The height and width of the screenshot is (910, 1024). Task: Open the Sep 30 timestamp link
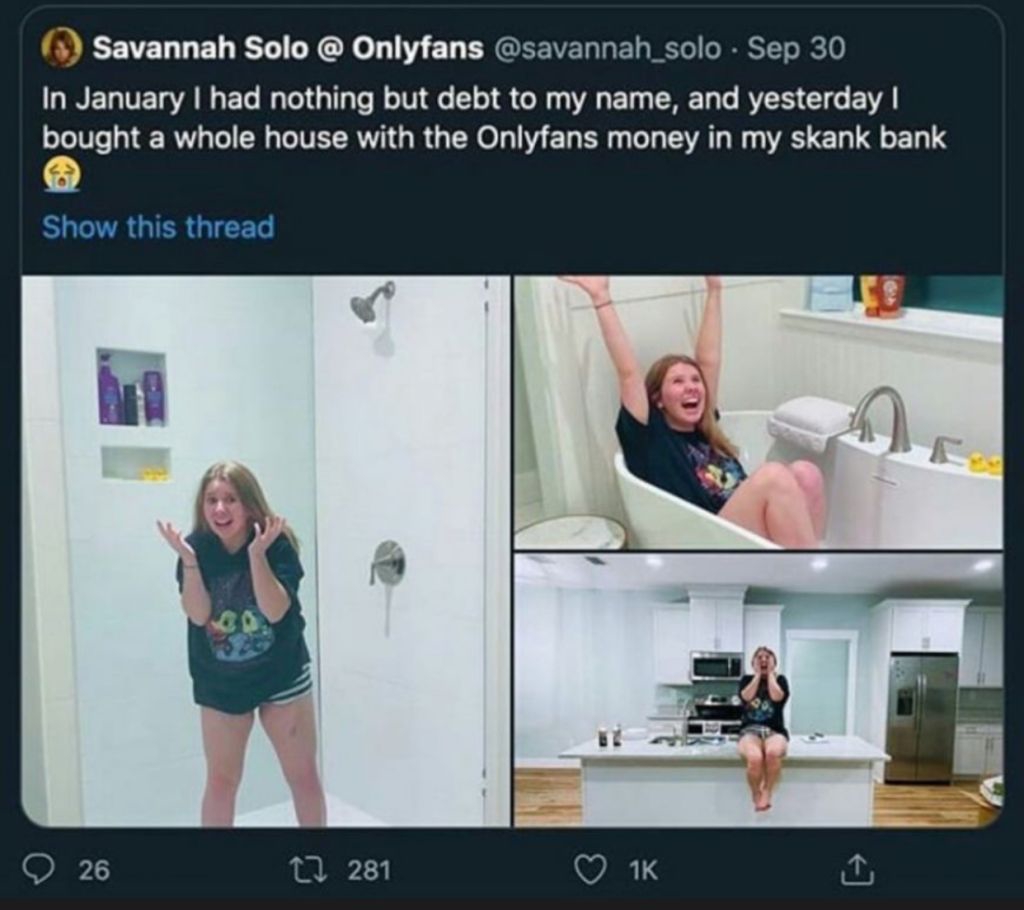[x=796, y=48]
